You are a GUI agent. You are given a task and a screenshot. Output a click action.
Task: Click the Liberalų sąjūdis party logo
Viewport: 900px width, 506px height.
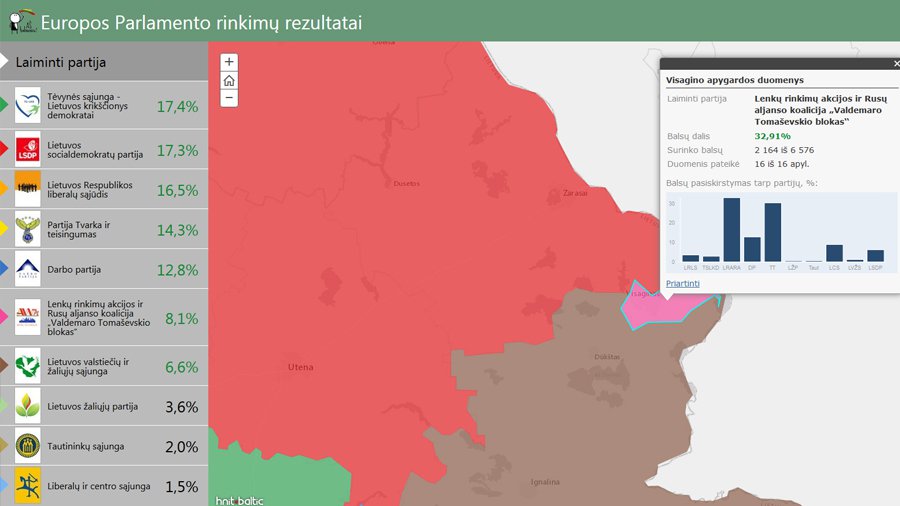click(x=28, y=189)
